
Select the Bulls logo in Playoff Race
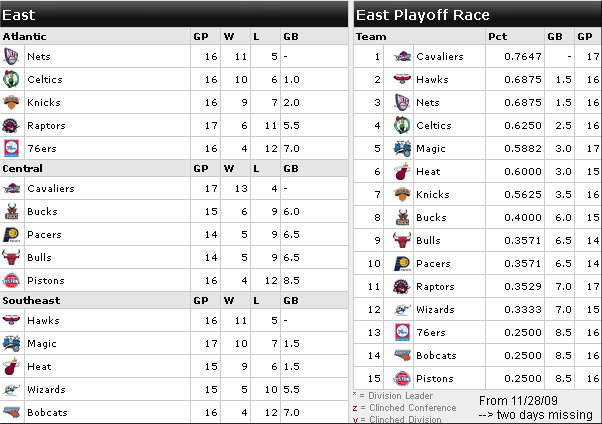(x=402, y=241)
